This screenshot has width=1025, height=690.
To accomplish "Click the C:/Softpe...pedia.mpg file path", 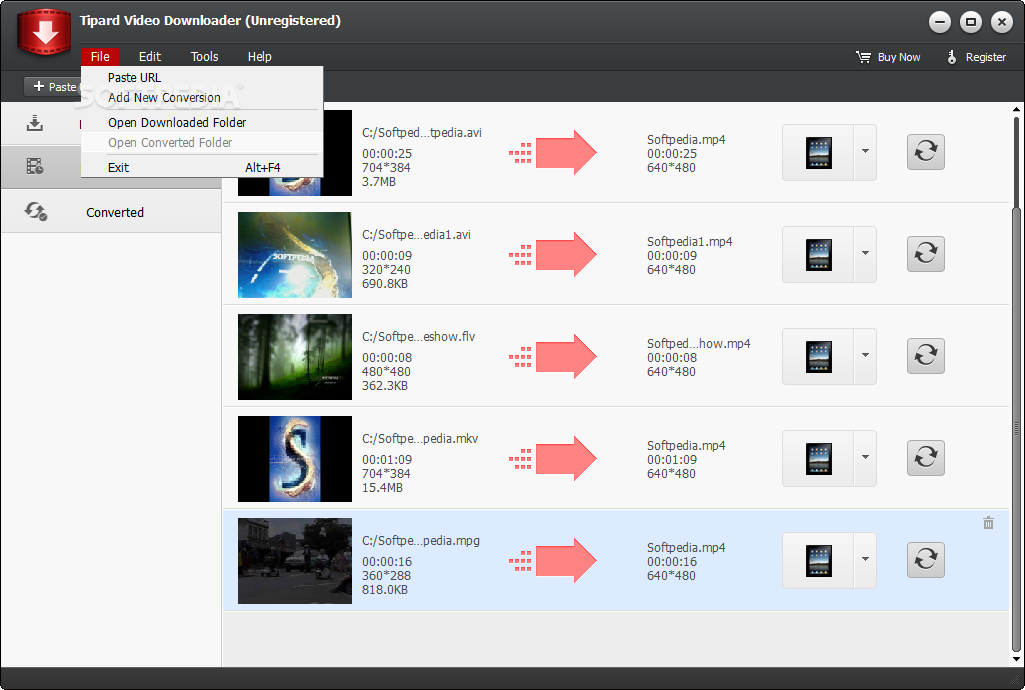I will pyautogui.click(x=421, y=540).
